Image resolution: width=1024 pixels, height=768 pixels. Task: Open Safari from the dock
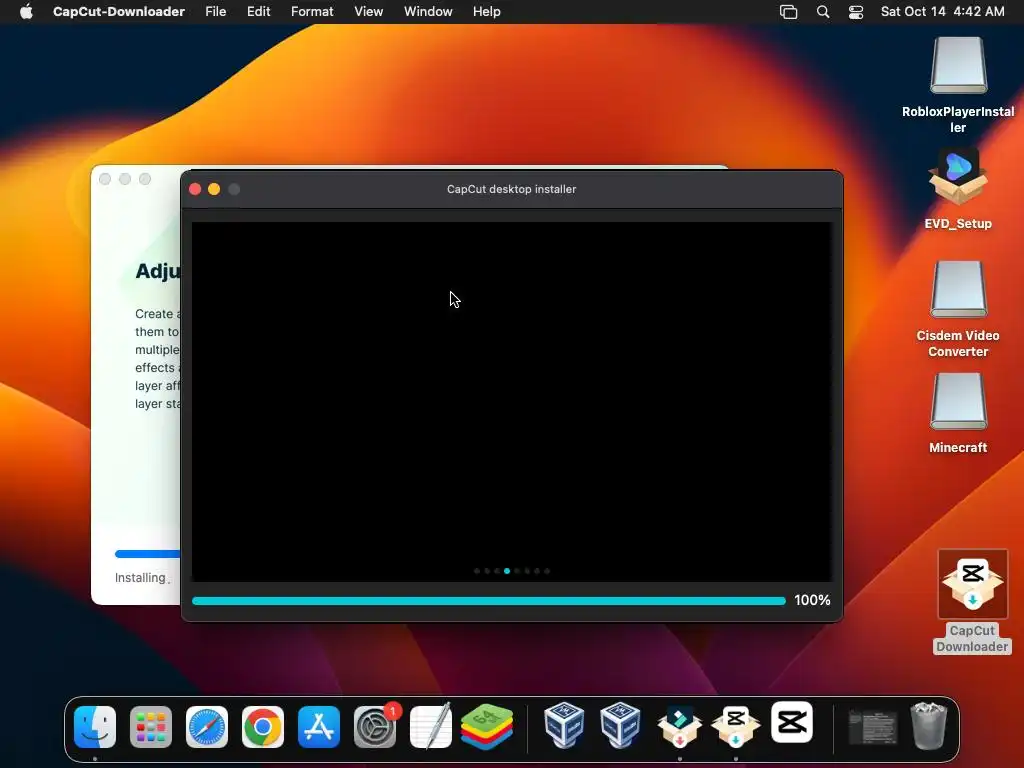click(207, 726)
